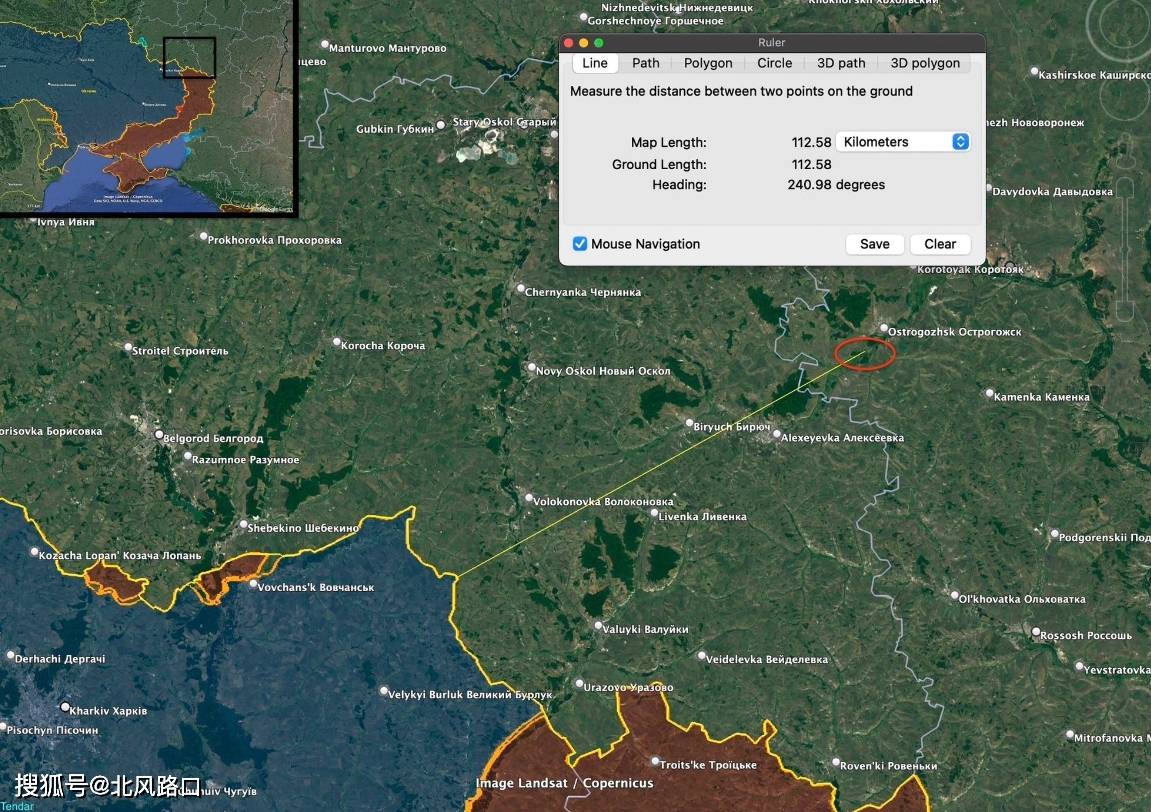Select the Velykyi Burluk placemark dot
The height and width of the screenshot is (812, 1151).
pyautogui.click(x=383, y=690)
